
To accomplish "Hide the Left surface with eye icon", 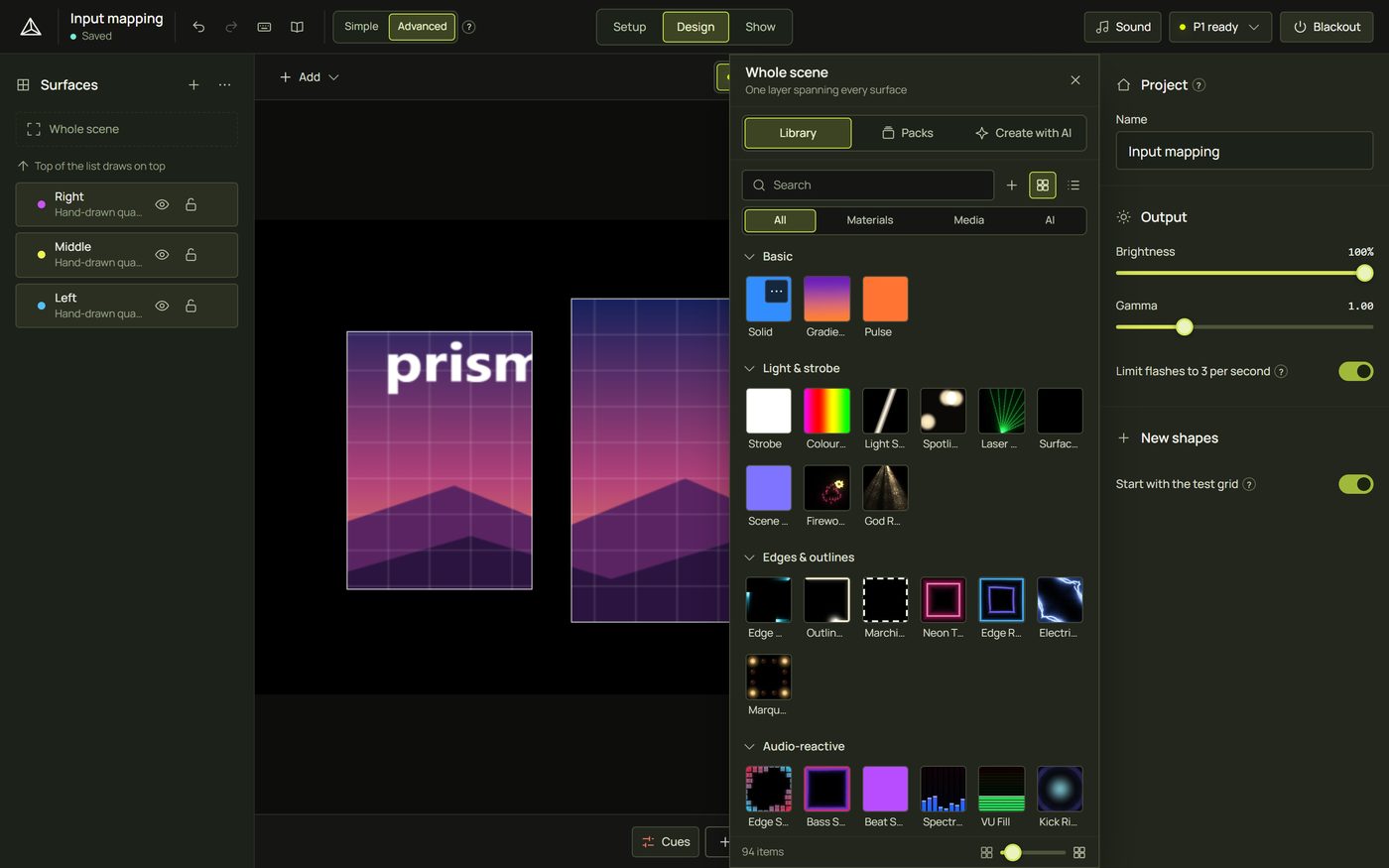I will coord(162,306).
